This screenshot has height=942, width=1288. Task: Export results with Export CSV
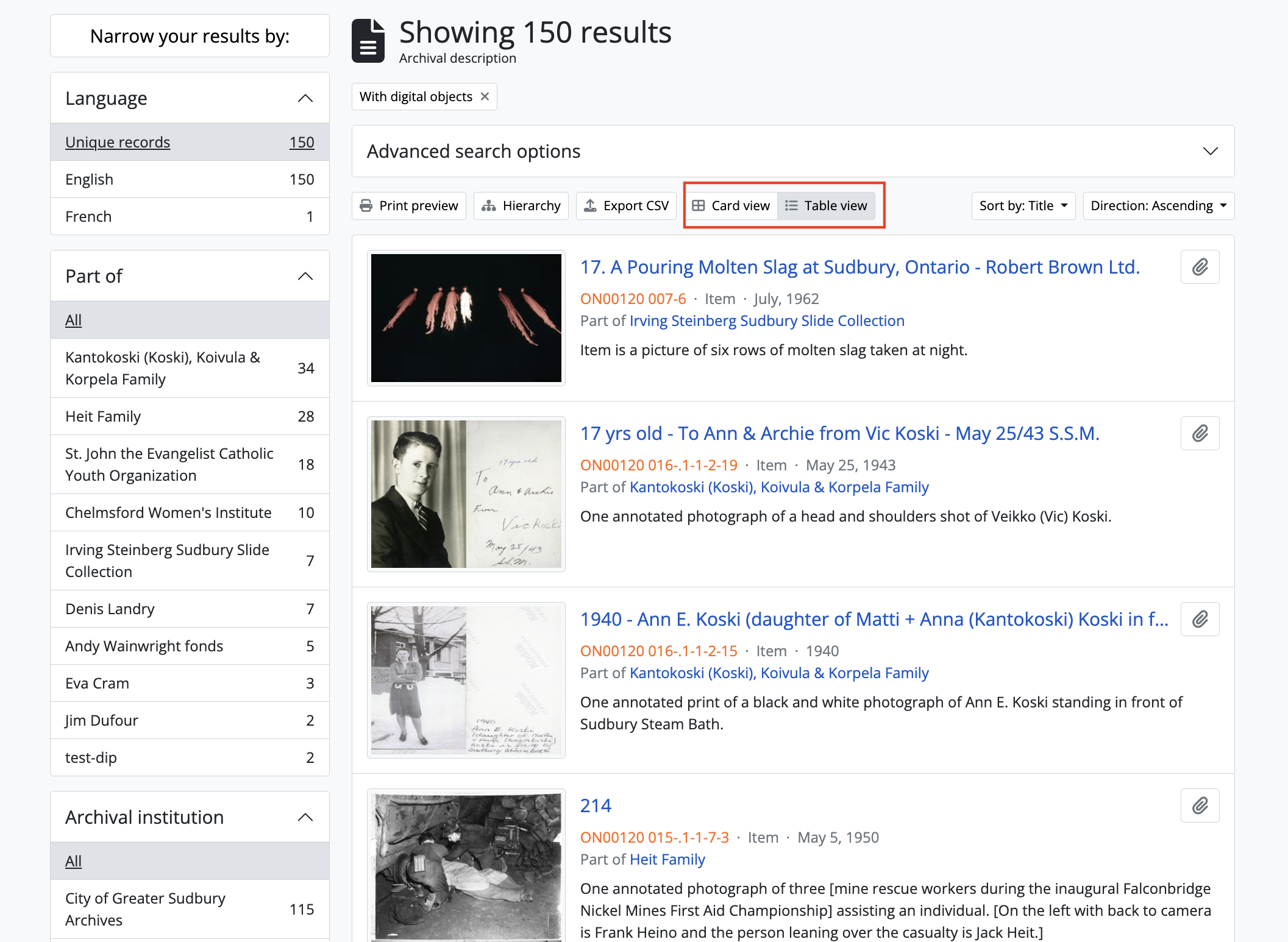[x=626, y=206]
